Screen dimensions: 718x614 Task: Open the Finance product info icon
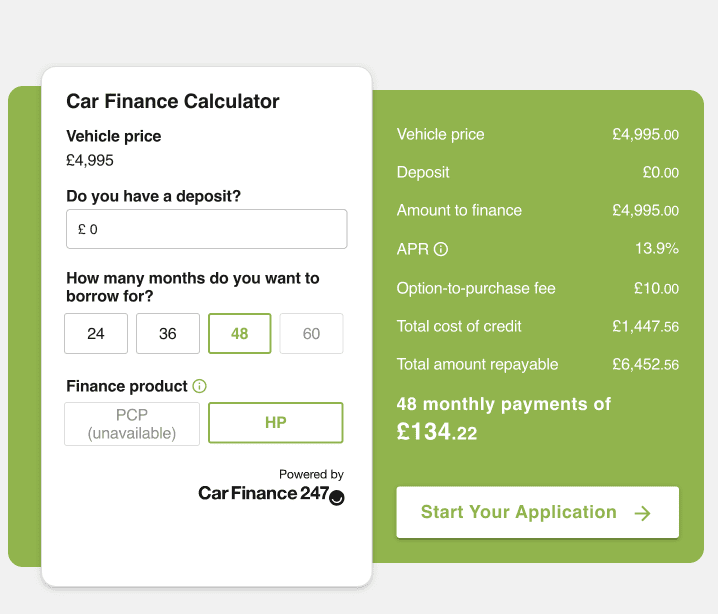pos(200,386)
